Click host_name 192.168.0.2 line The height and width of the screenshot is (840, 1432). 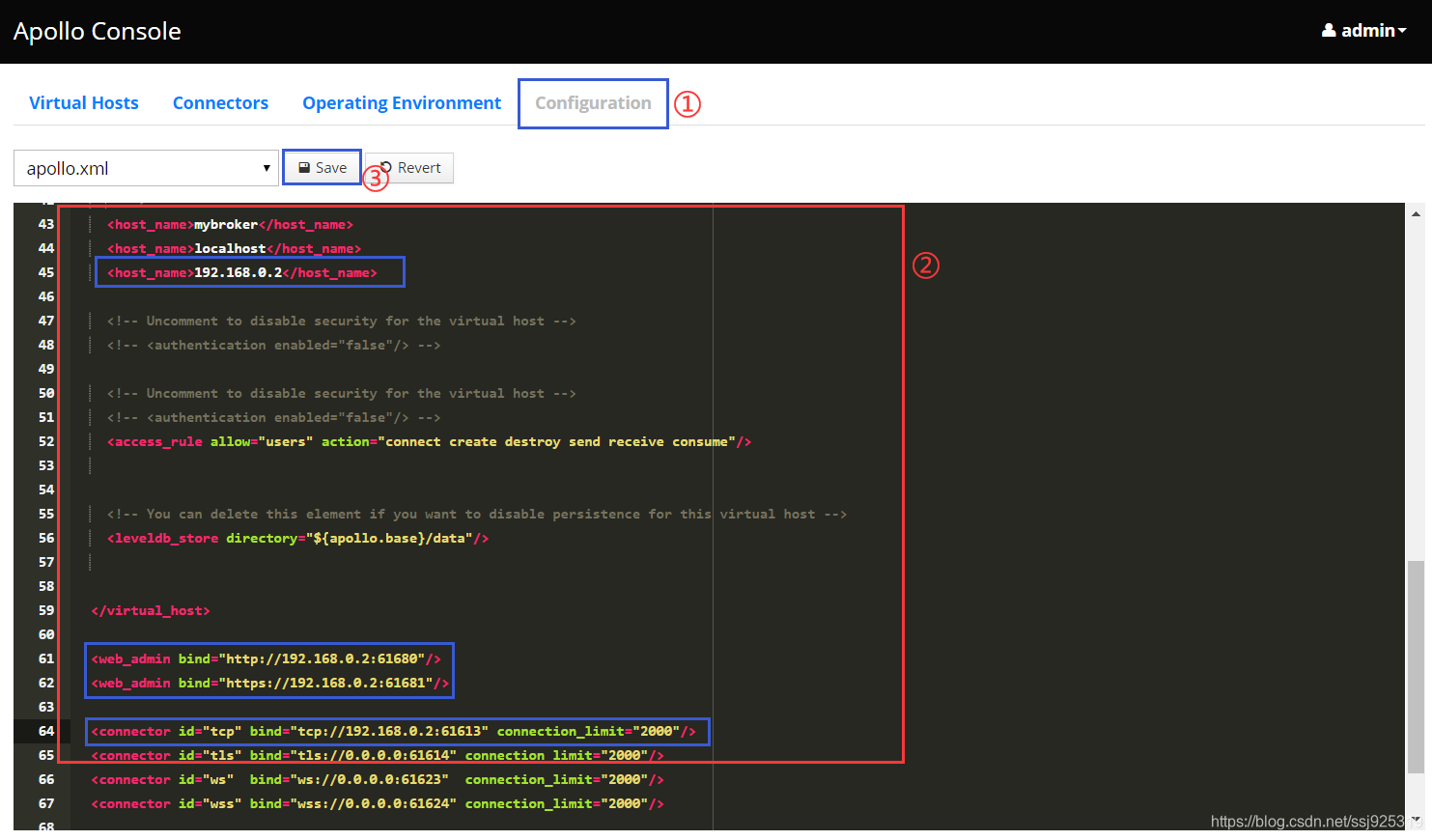tap(242, 272)
